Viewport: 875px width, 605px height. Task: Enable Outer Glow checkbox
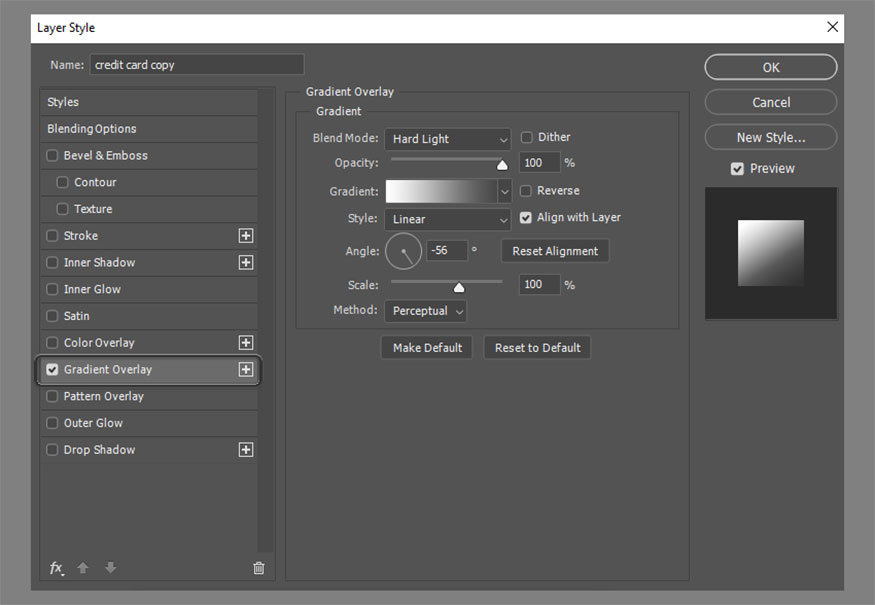click(52, 423)
